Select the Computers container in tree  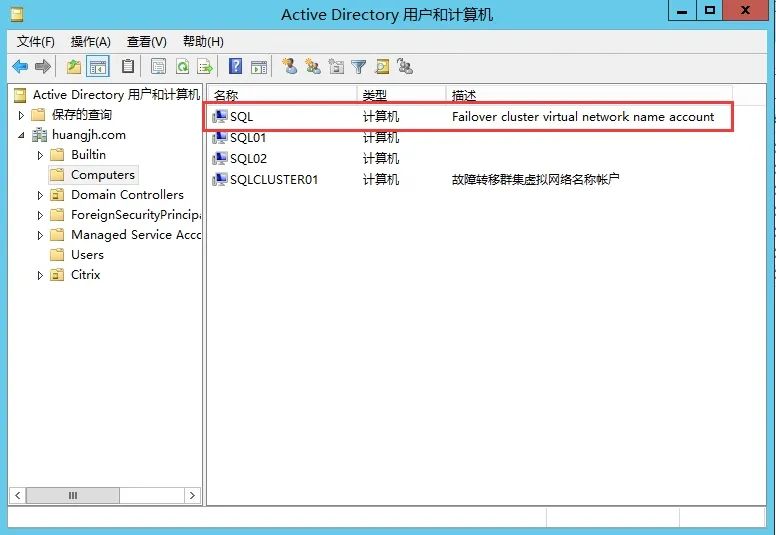coord(103,175)
